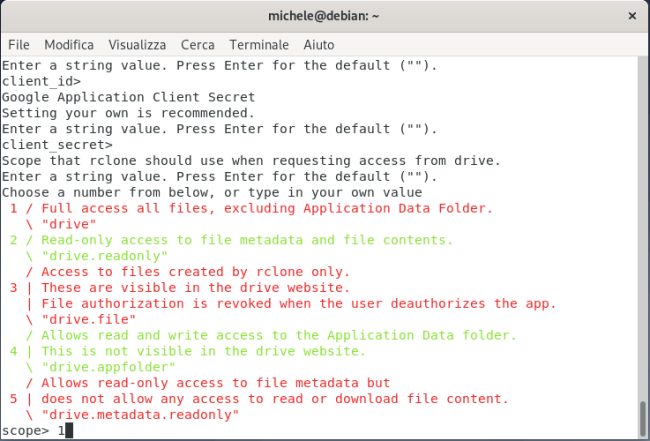This screenshot has width=650, height=441.
Task: Open the File menu
Action: [x=18, y=45]
